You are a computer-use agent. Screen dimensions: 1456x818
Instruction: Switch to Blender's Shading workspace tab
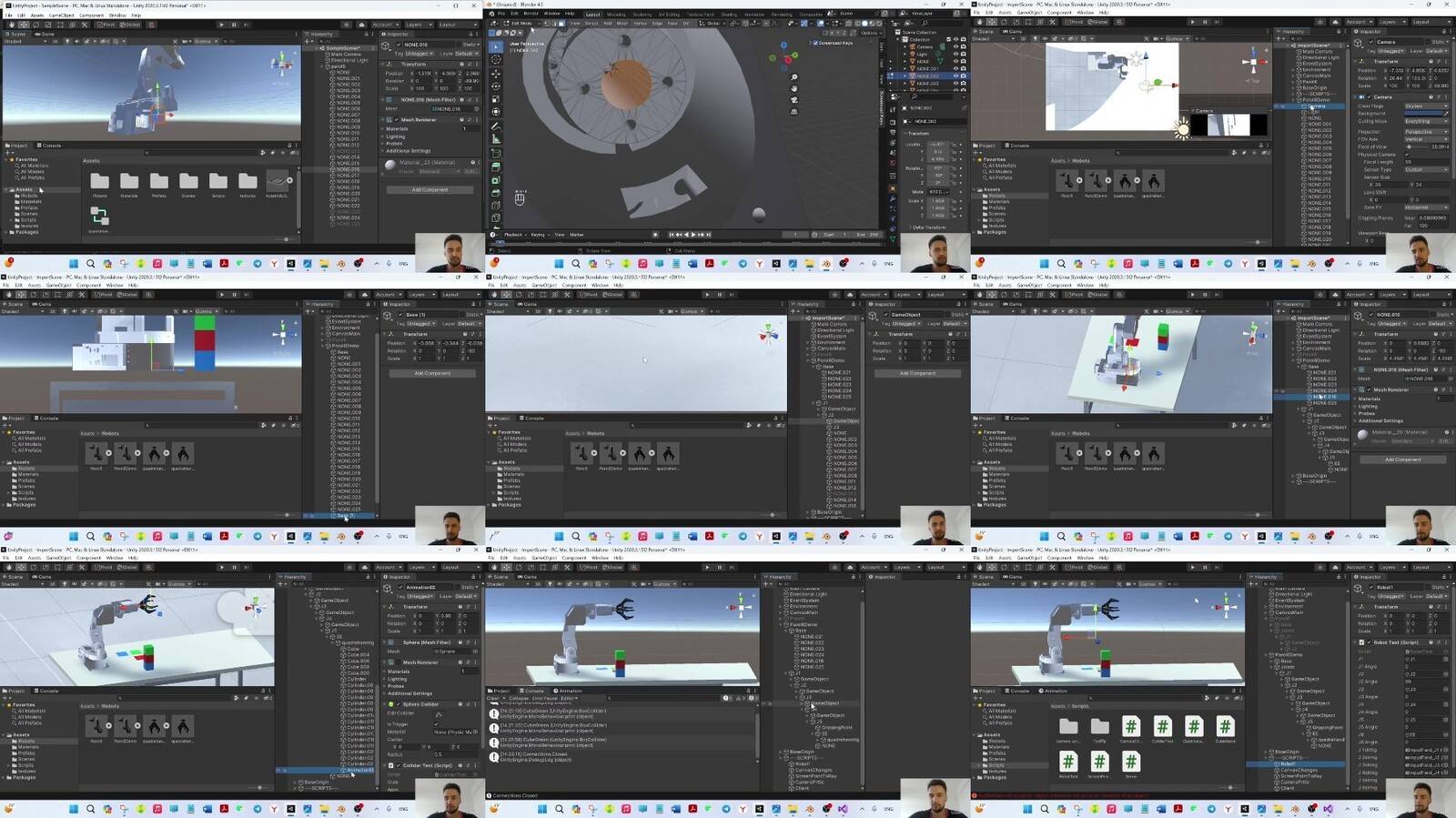(x=729, y=15)
